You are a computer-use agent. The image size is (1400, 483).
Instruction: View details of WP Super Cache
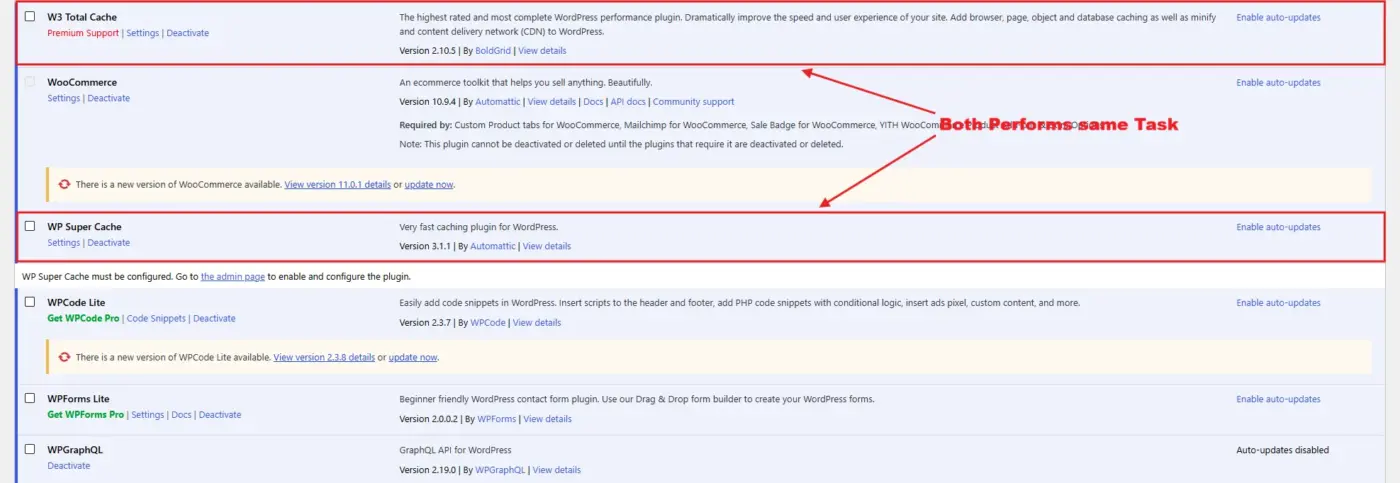coord(547,246)
